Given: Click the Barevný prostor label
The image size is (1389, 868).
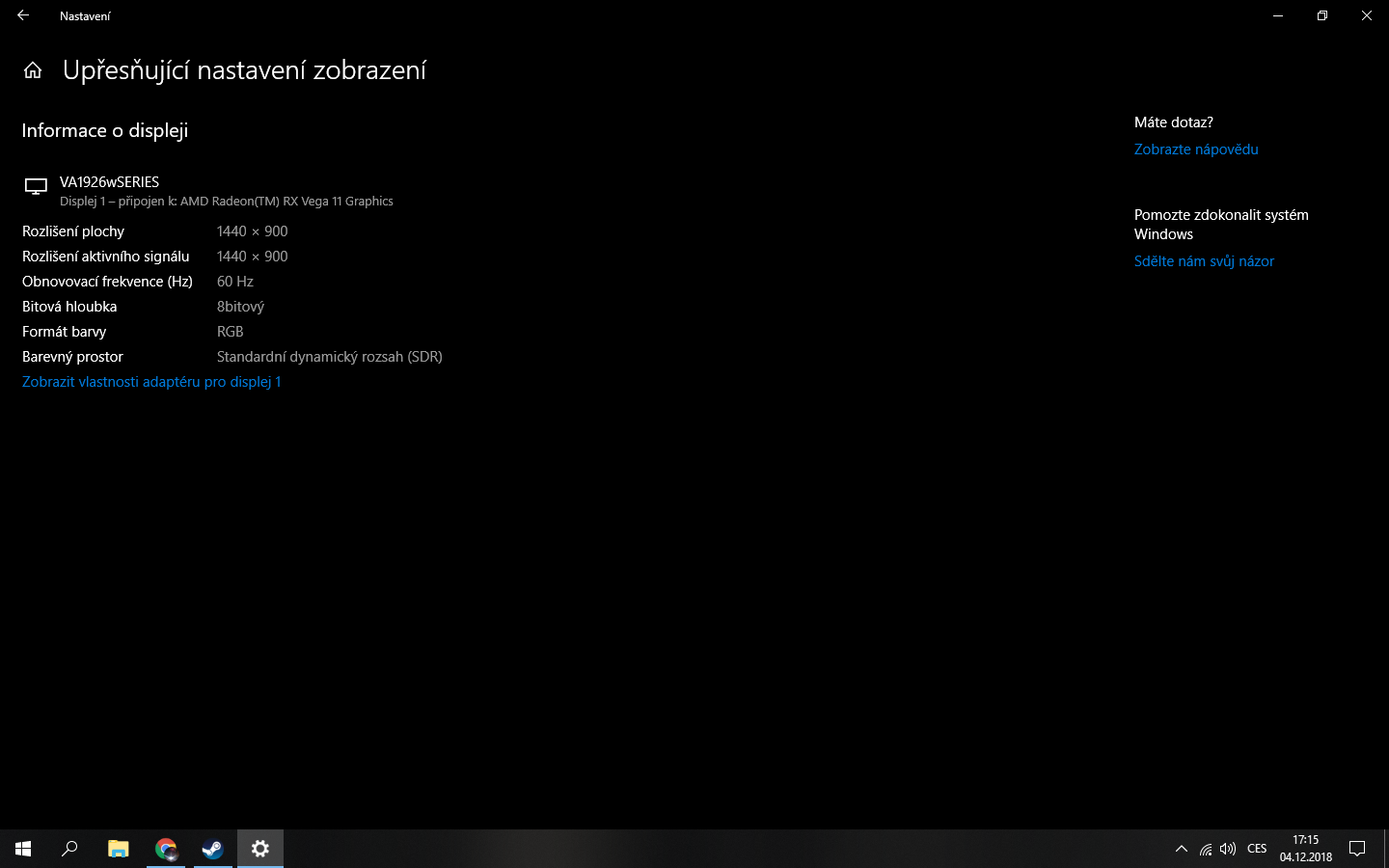Looking at the screenshot, I should (x=72, y=357).
